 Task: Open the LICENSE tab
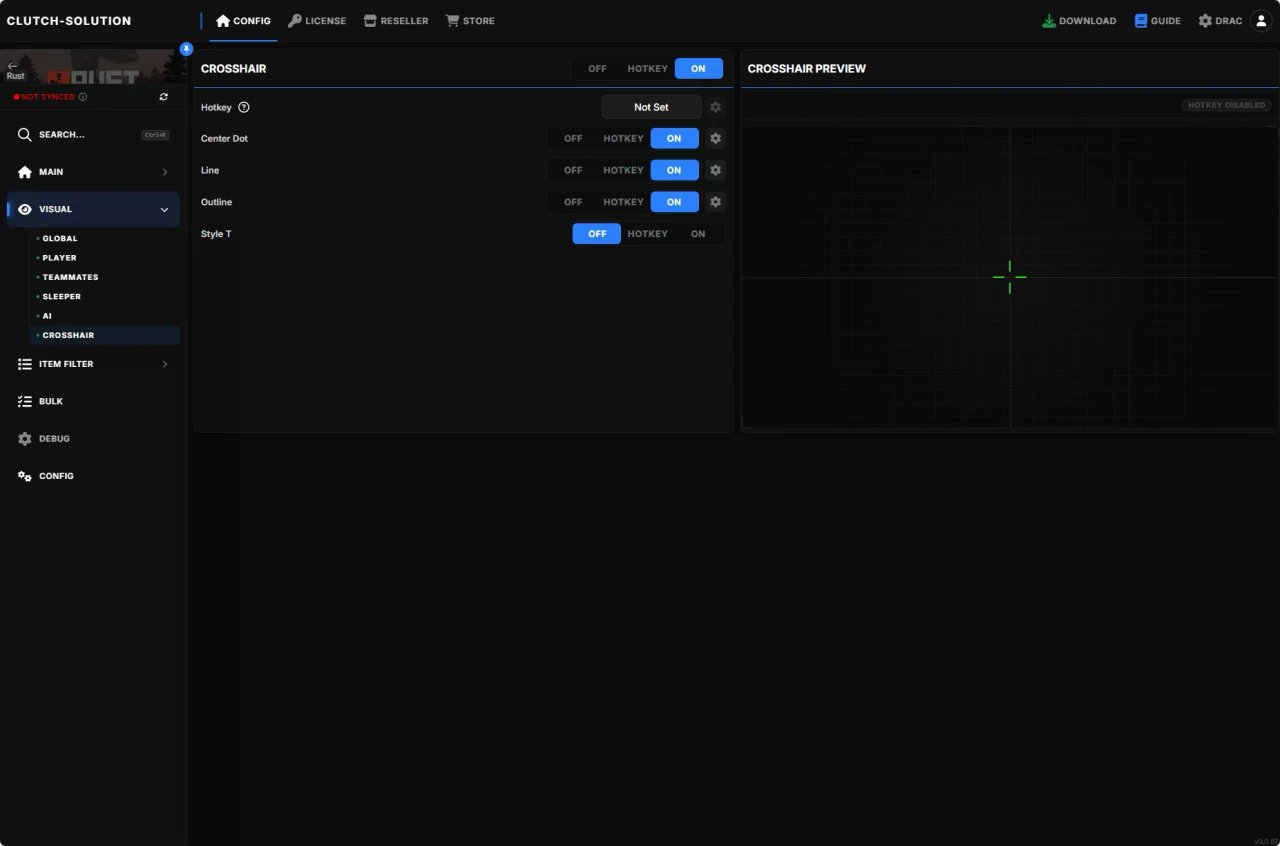point(317,21)
